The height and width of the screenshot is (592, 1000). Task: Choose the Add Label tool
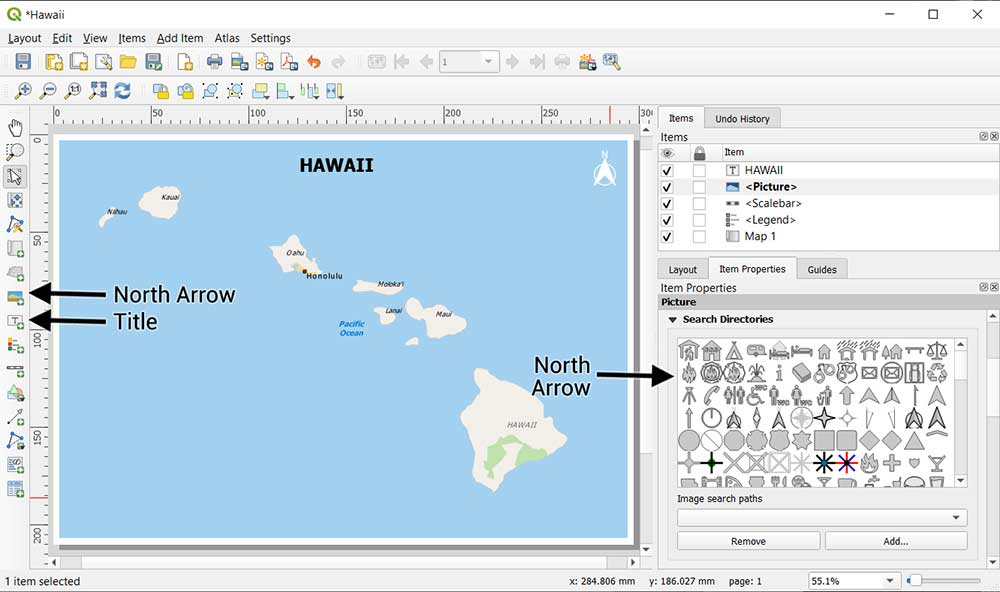tap(15, 322)
